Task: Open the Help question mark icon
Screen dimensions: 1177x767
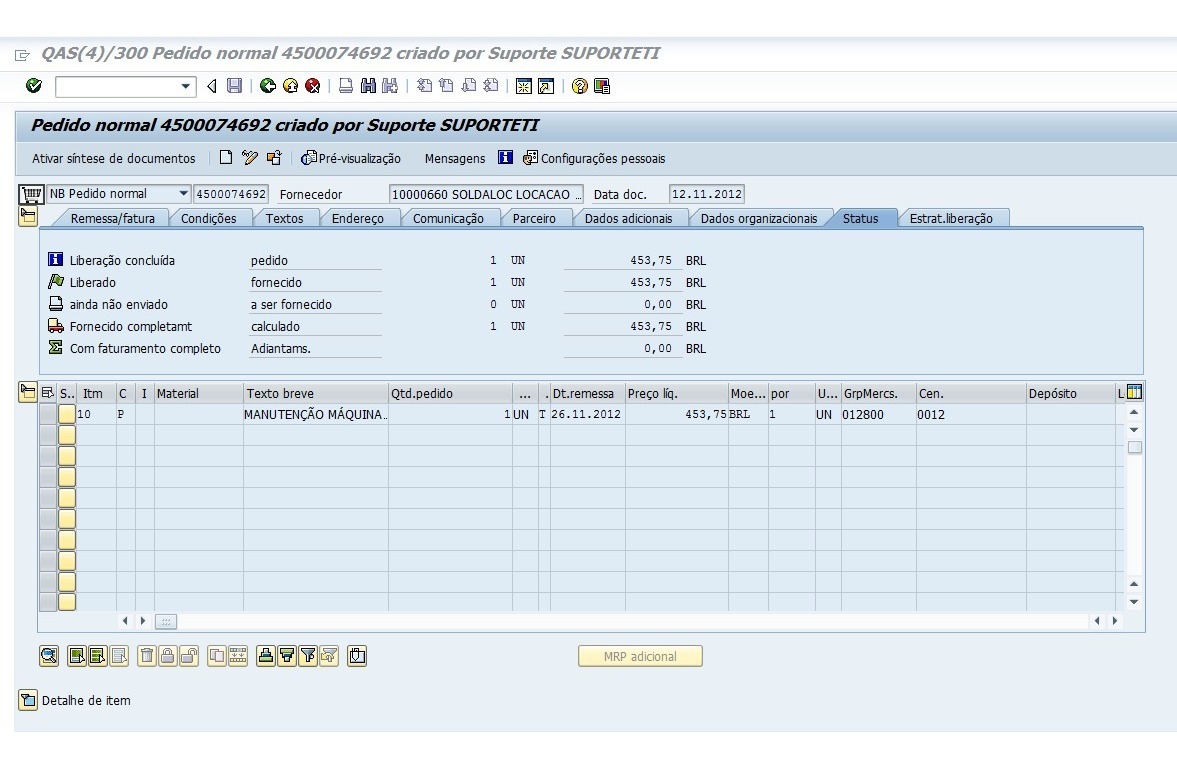Action: tap(579, 86)
